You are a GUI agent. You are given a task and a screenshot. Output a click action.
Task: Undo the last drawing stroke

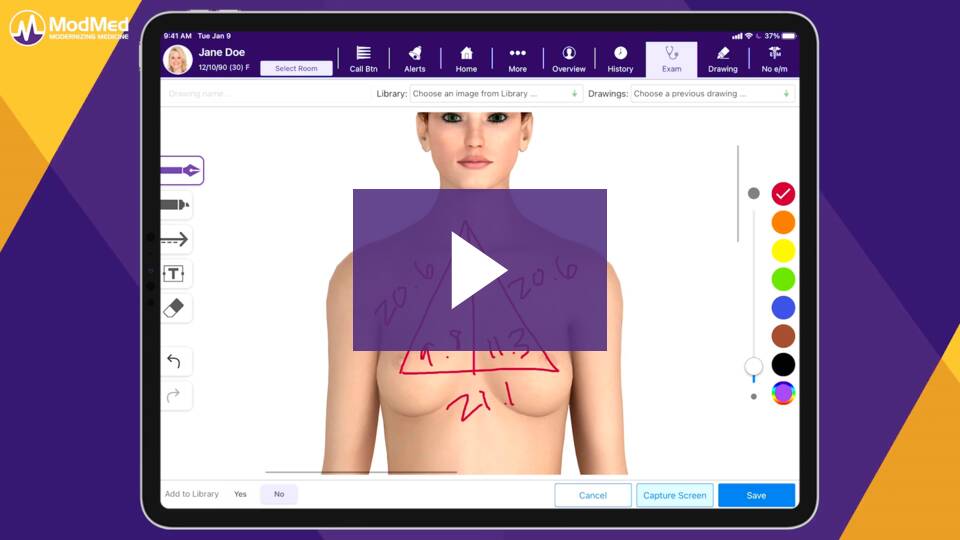click(176, 361)
